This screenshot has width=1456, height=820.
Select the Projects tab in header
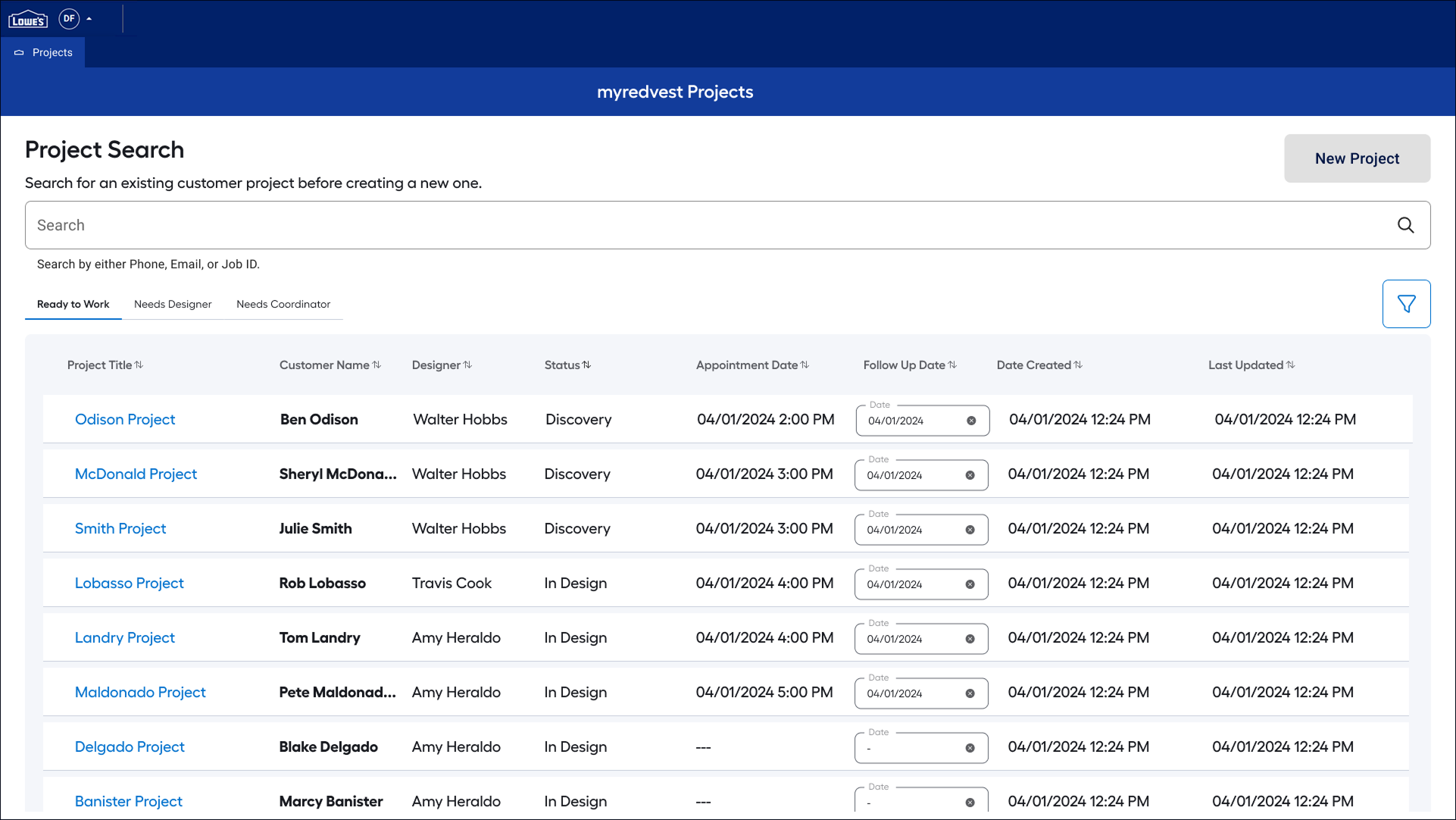point(44,53)
